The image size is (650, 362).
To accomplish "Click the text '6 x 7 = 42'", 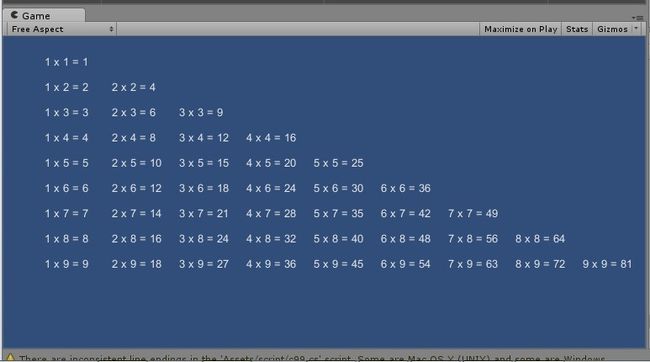I will tap(405, 214).
